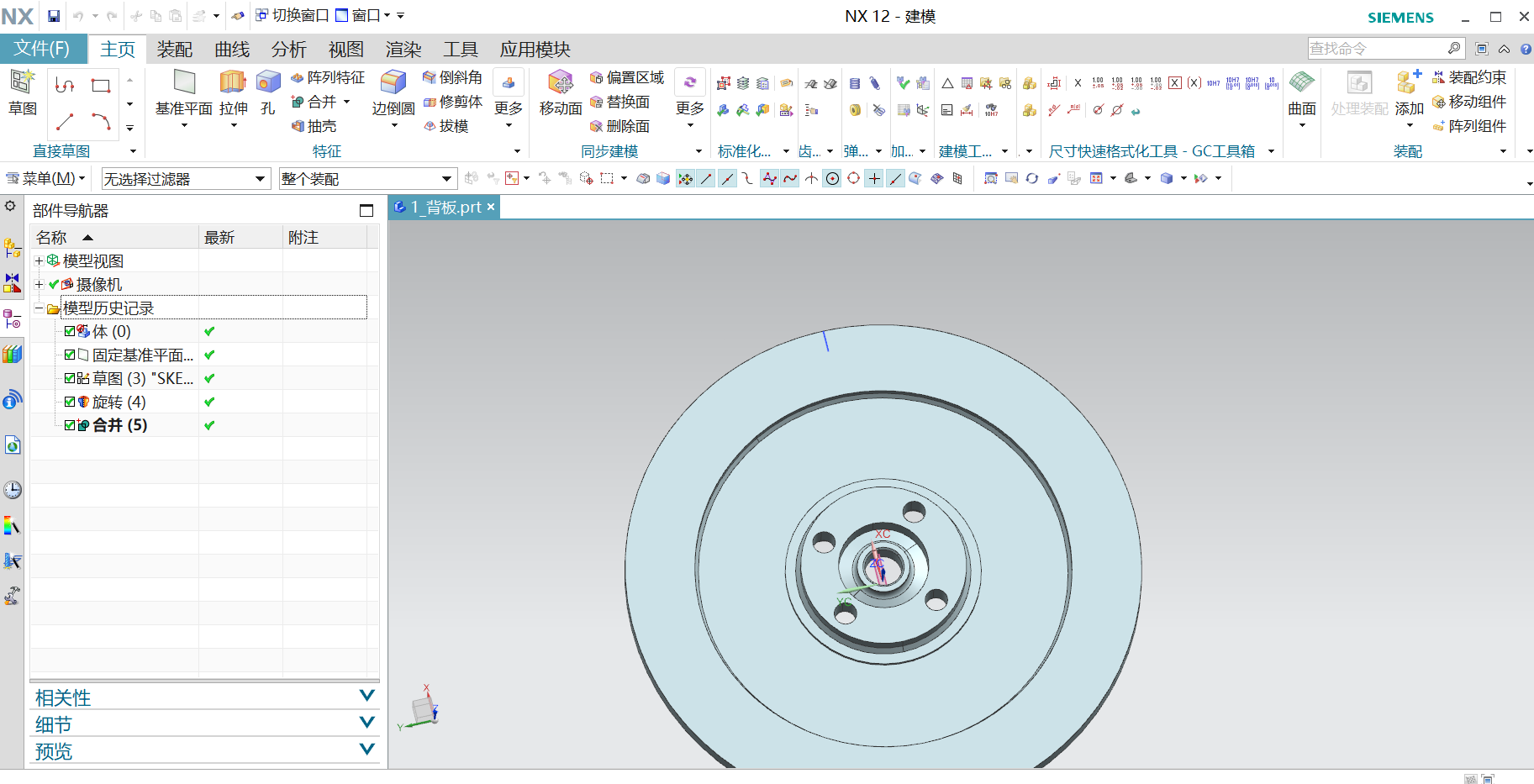This screenshot has height=784, width=1534.
Task: Click the spring design icon in 弹 group
Action: pos(855,83)
